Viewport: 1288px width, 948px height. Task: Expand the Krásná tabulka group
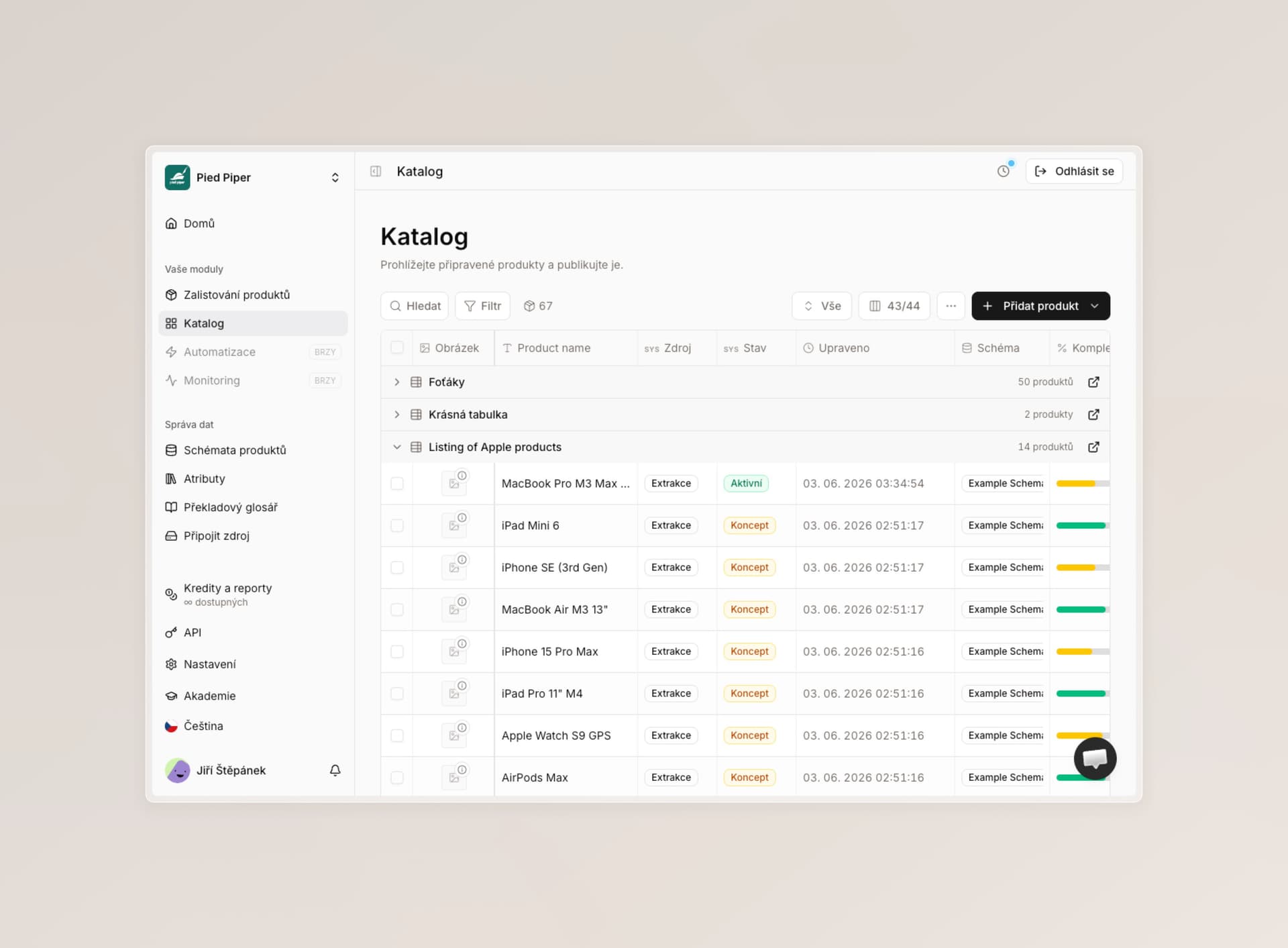coord(396,415)
